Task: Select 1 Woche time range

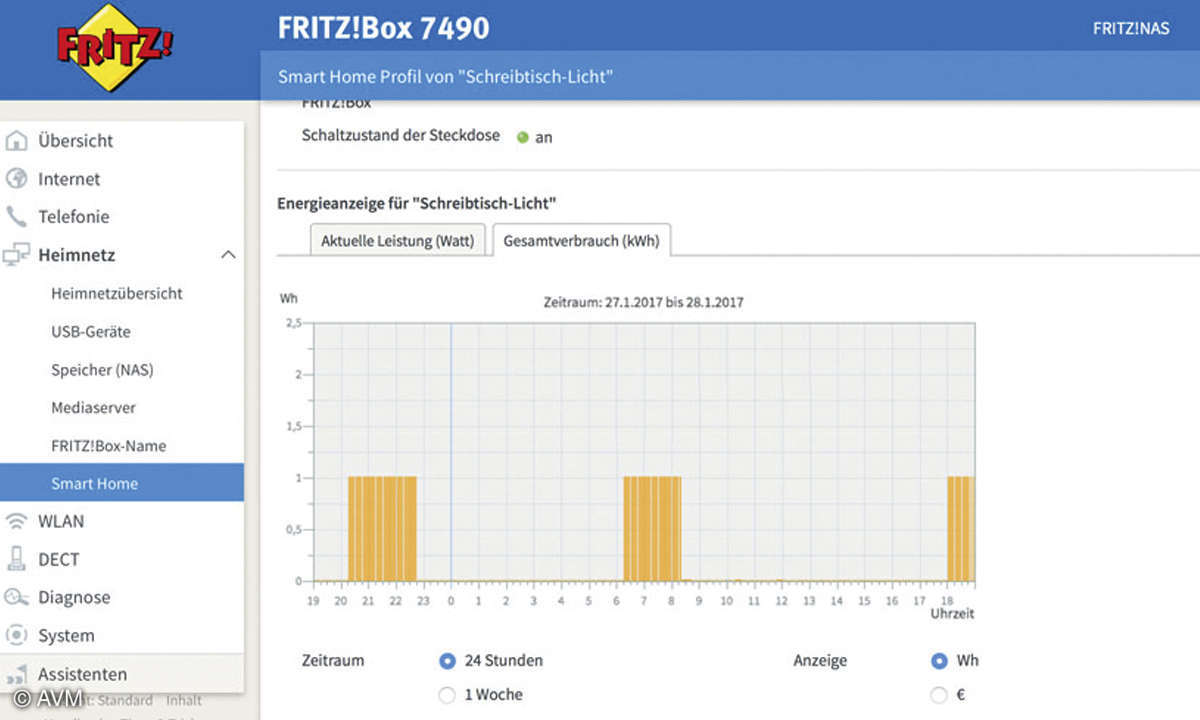Action: (x=447, y=695)
